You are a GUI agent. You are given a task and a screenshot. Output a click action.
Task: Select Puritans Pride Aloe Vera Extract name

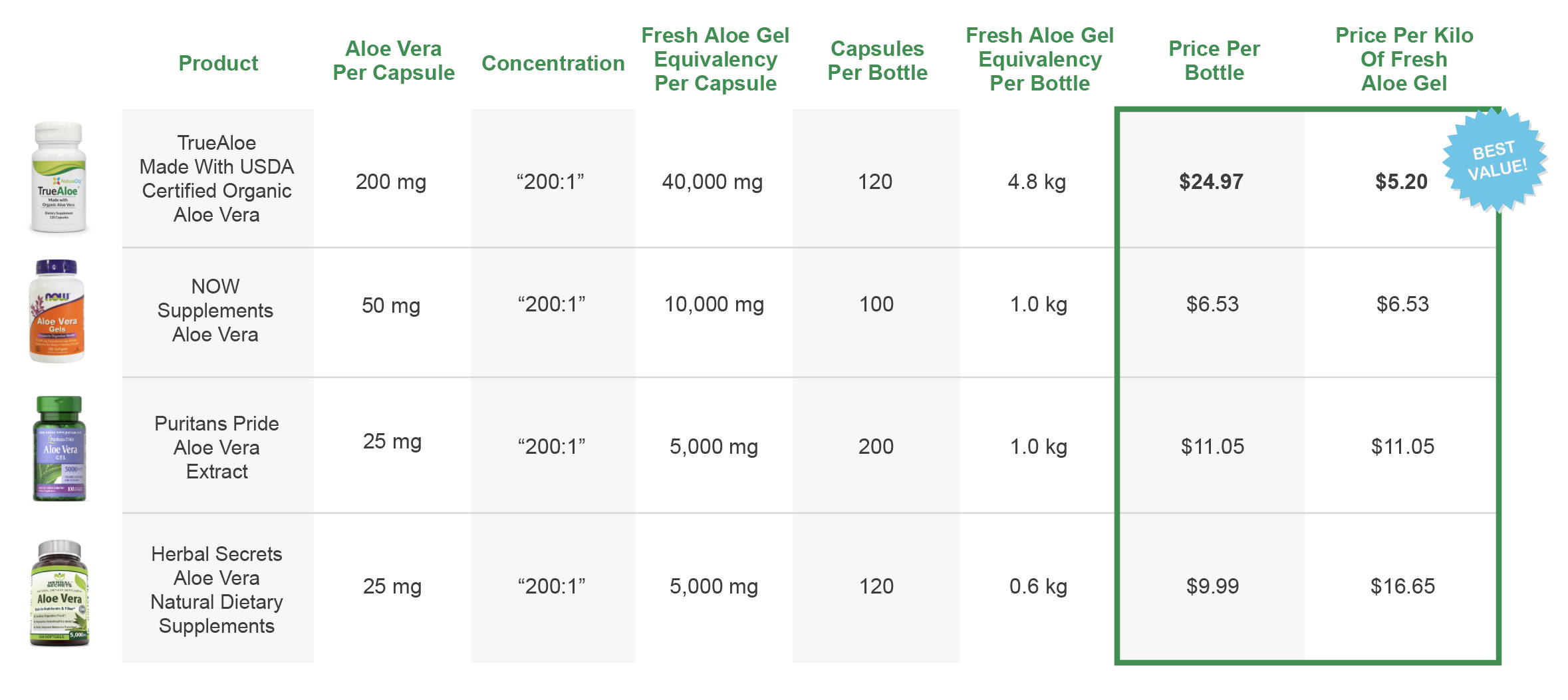(217, 447)
